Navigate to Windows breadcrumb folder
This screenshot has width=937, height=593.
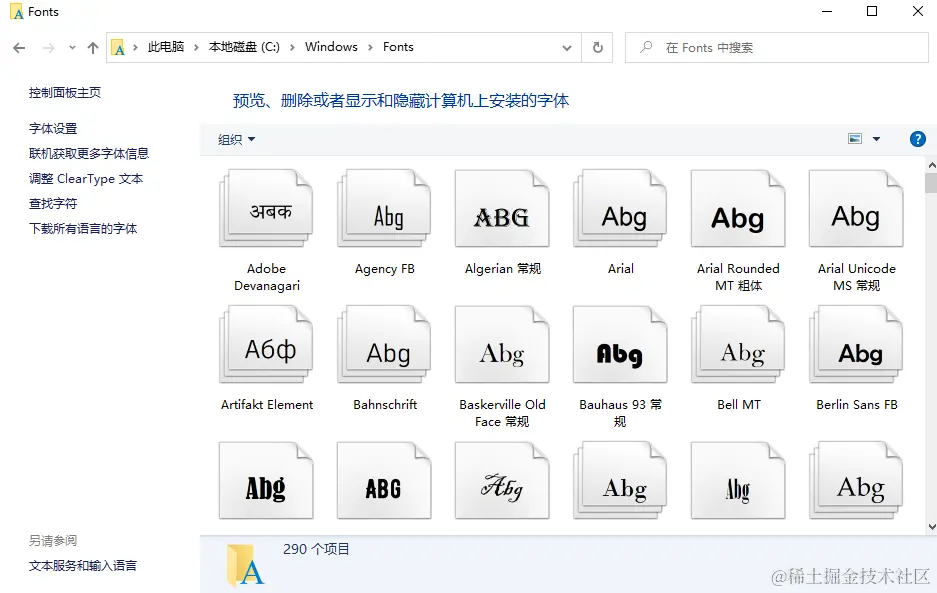(331, 47)
